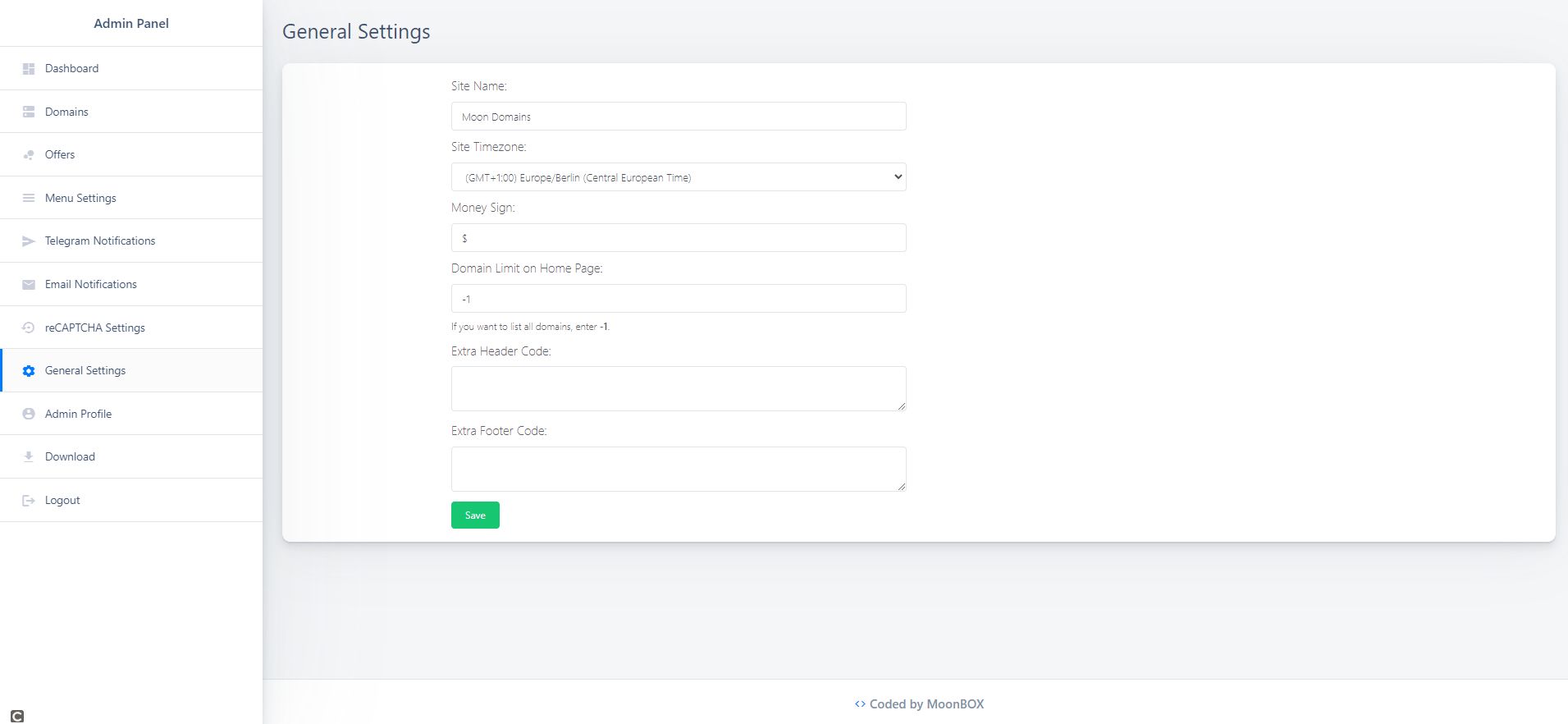Click the Admin Profile user icon
Image resolution: width=1568 pixels, height=724 pixels.
point(29,414)
